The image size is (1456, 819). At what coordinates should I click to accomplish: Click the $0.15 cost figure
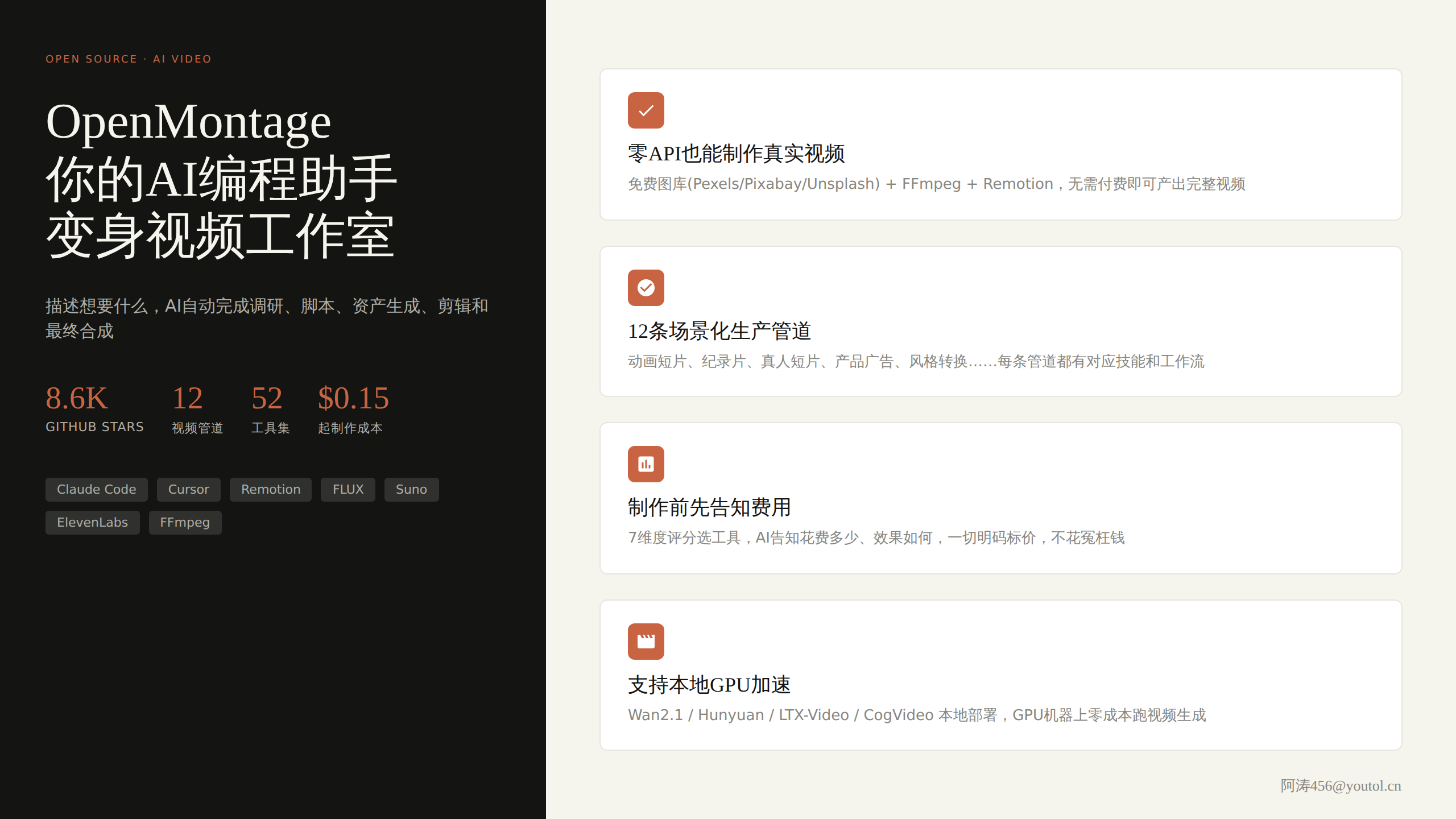tap(354, 398)
